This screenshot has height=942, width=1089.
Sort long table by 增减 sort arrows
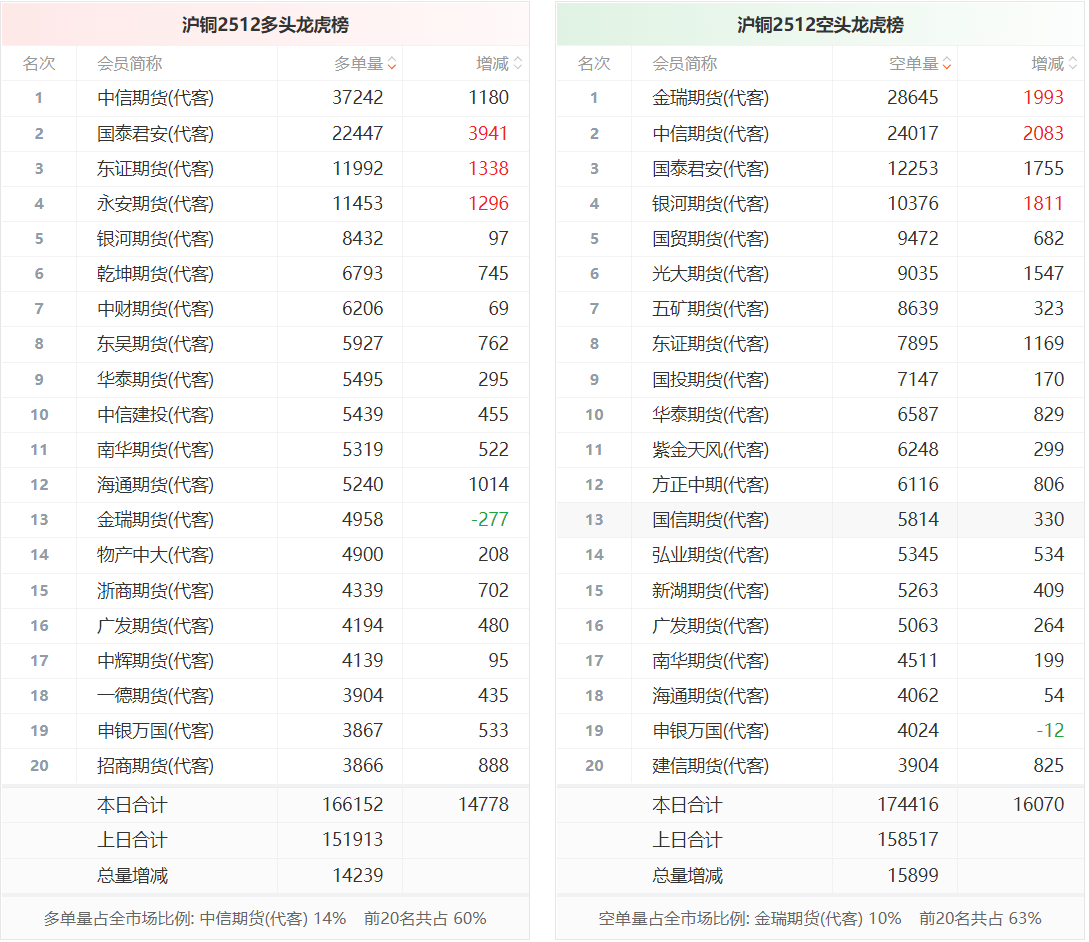[x=517, y=64]
